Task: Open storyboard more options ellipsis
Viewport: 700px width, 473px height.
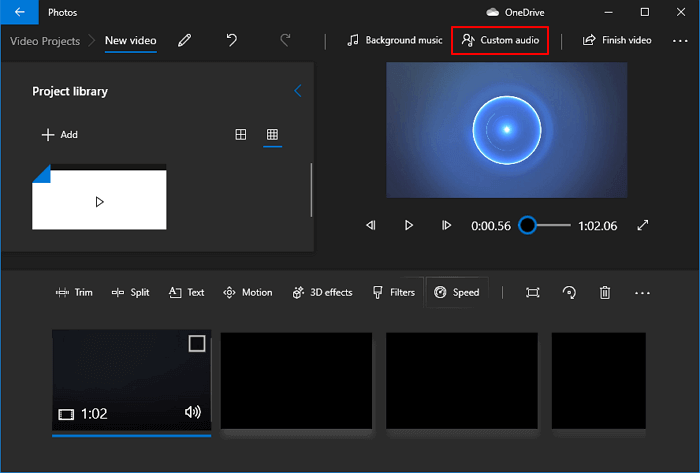Action: (642, 292)
